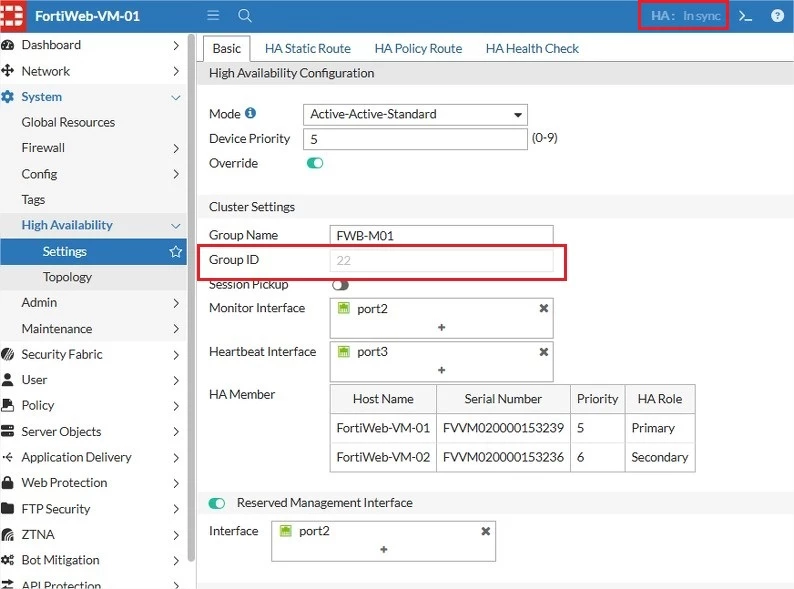The width and height of the screenshot is (794, 589).
Task: Click the HA In sync status
Action: pos(685,16)
